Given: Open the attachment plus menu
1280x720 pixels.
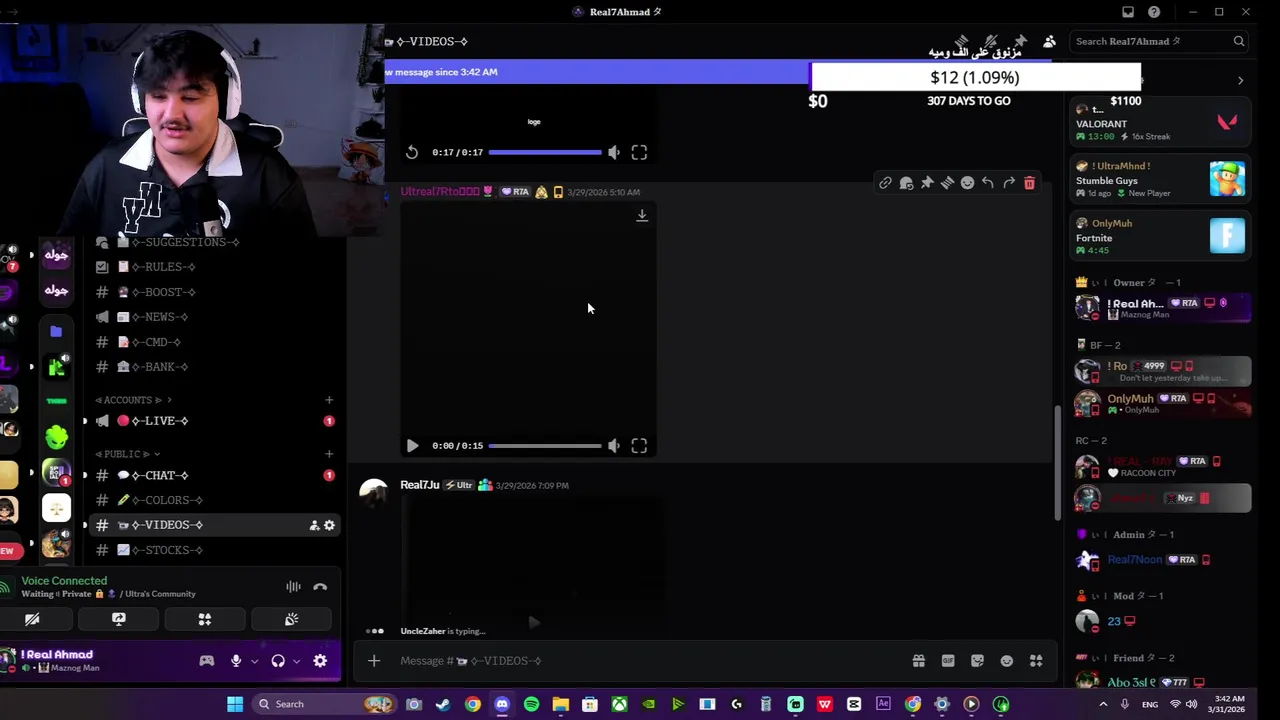Looking at the screenshot, I should click(x=374, y=661).
